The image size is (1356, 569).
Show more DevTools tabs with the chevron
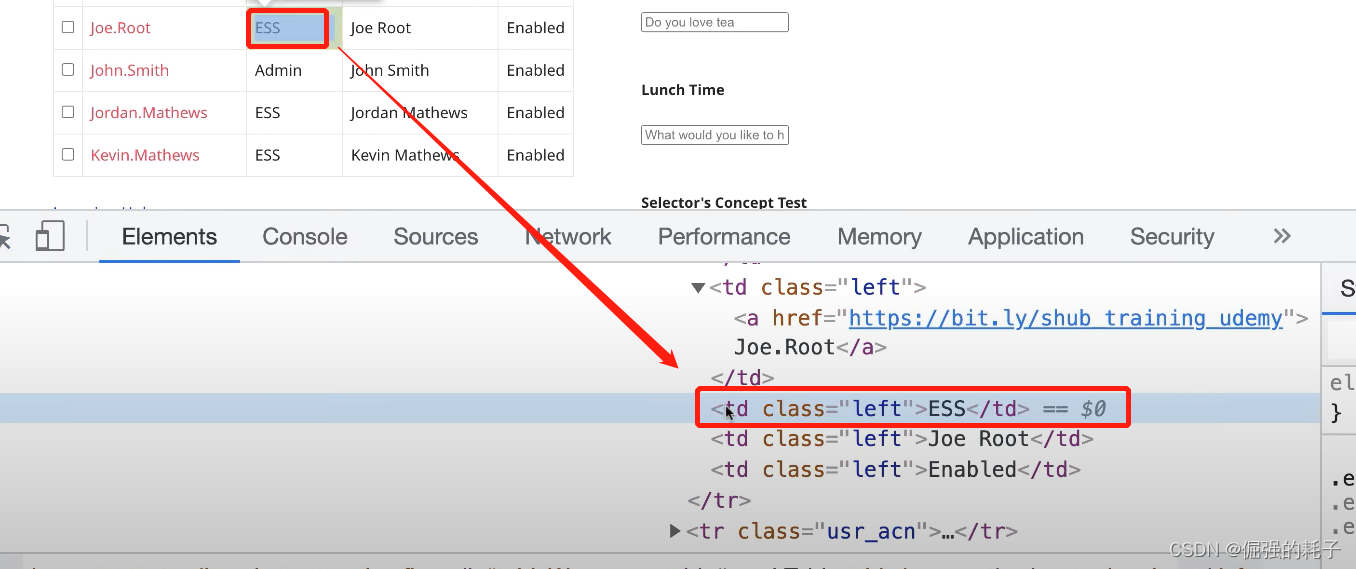[x=1282, y=236]
